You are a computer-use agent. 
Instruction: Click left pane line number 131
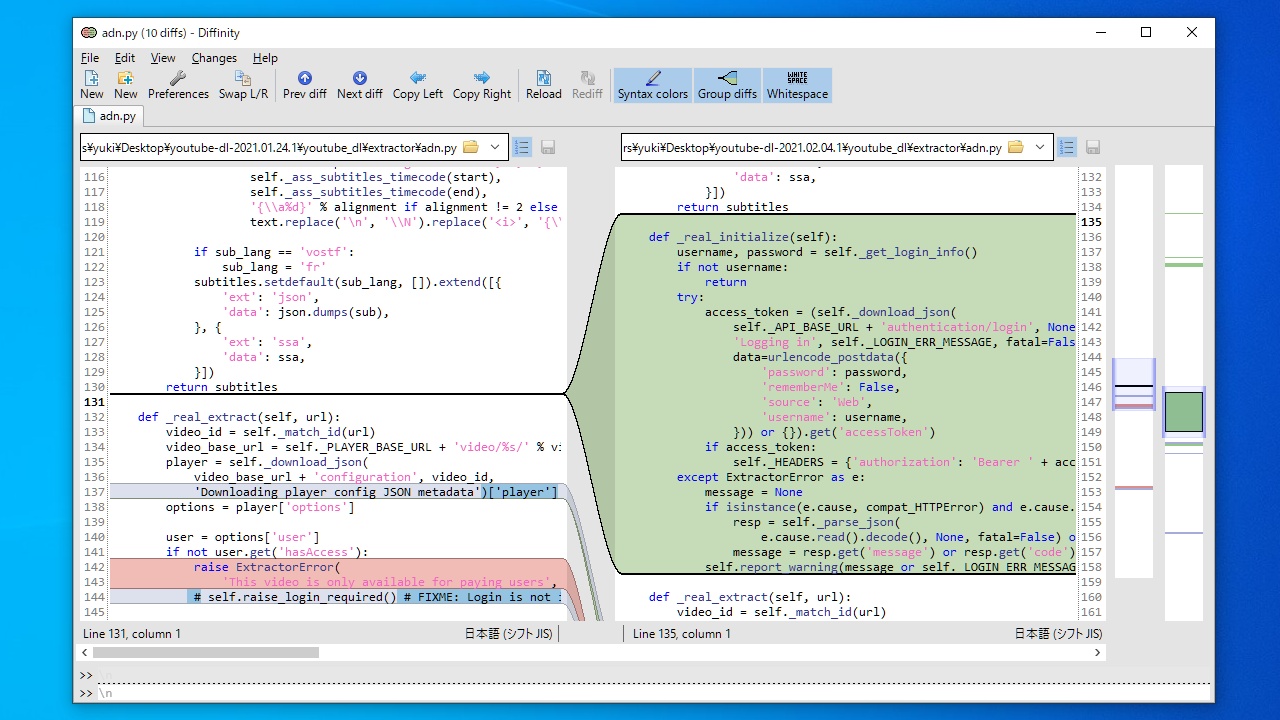[94, 402]
